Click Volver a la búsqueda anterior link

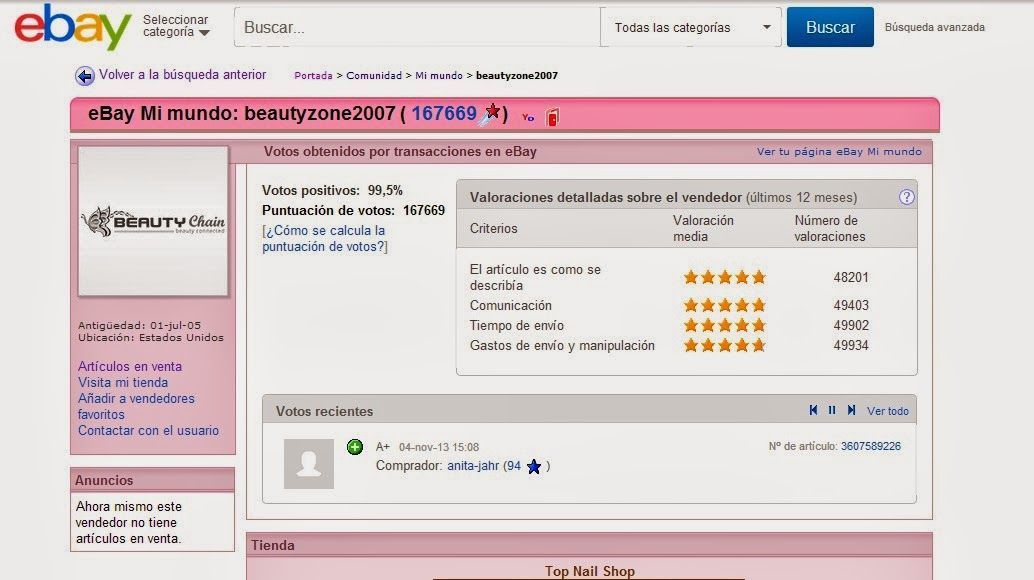point(183,74)
